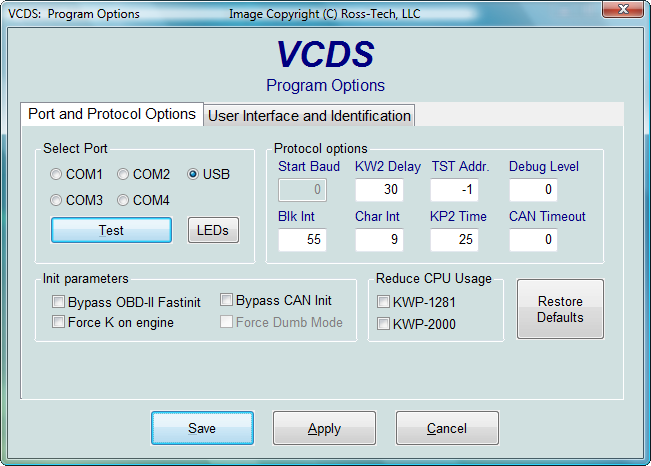
Task: Edit the Blk Int value field
Action: (302, 240)
